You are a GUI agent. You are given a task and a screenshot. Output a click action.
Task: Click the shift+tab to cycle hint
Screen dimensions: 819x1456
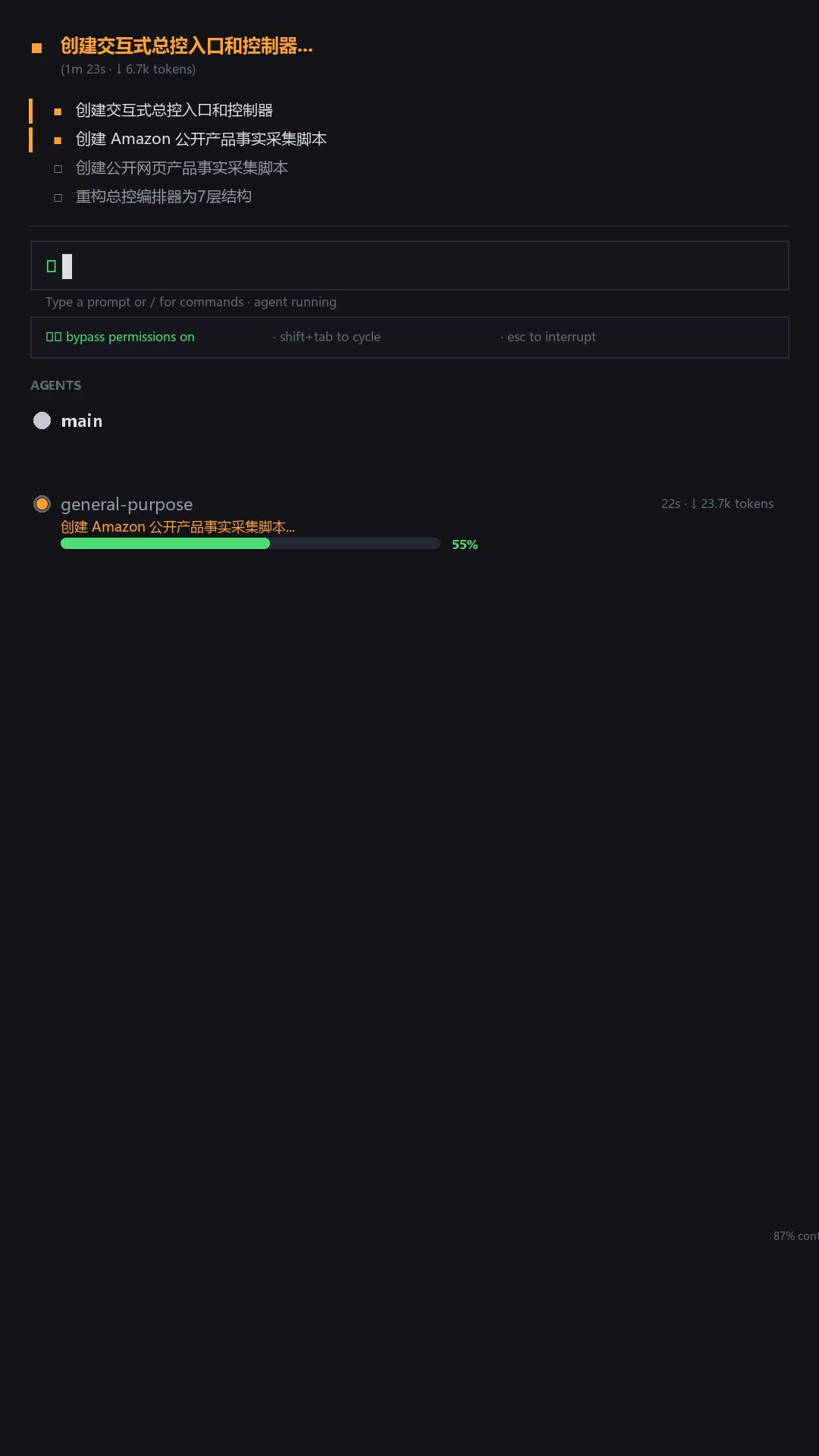(327, 337)
